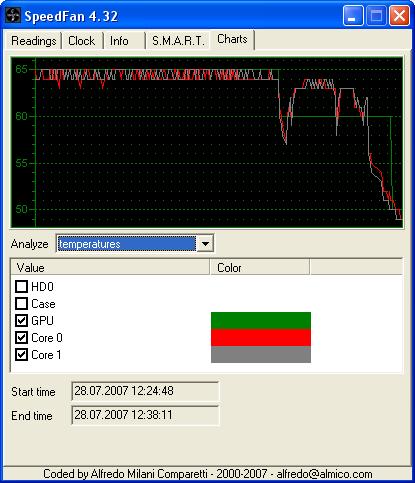
Task: Enable the HD0 checkbox
Action: click(22, 286)
